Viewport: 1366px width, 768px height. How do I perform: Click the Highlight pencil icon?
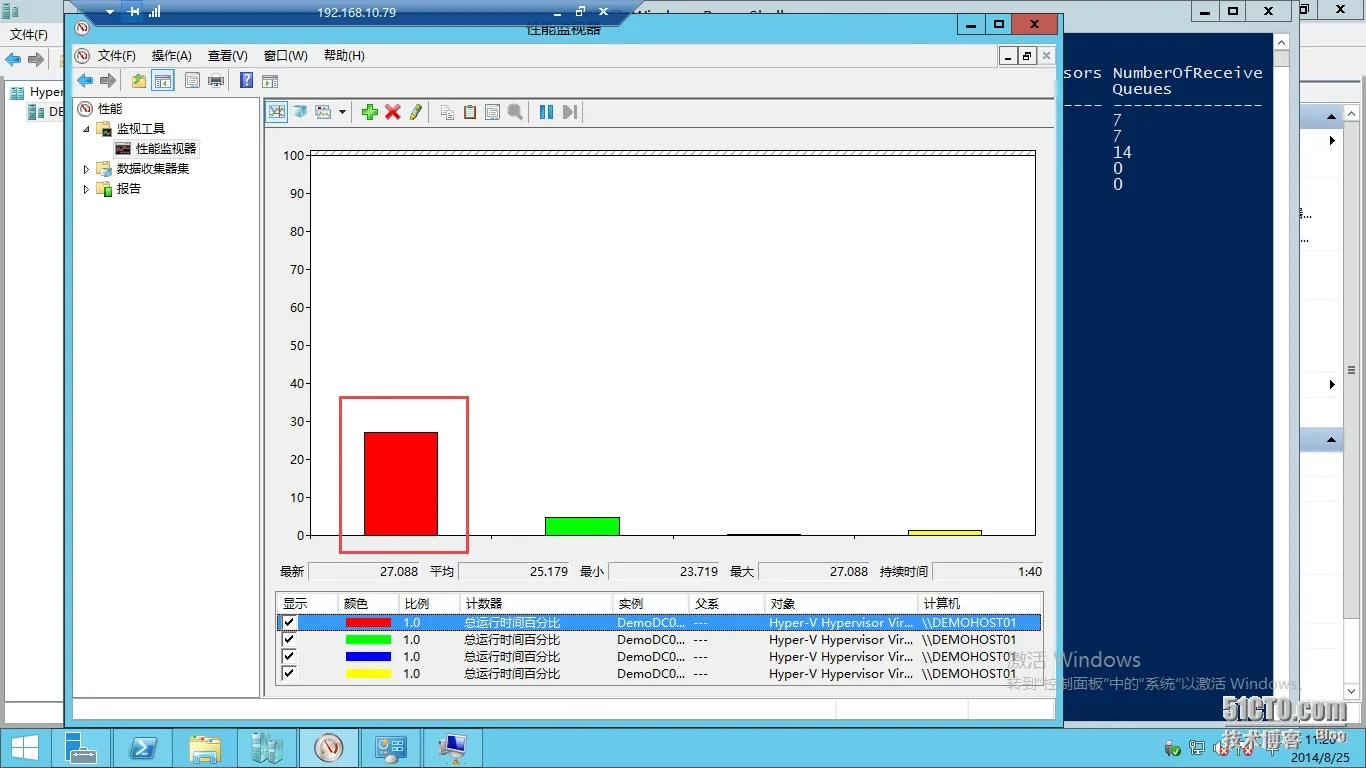point(416,112)
